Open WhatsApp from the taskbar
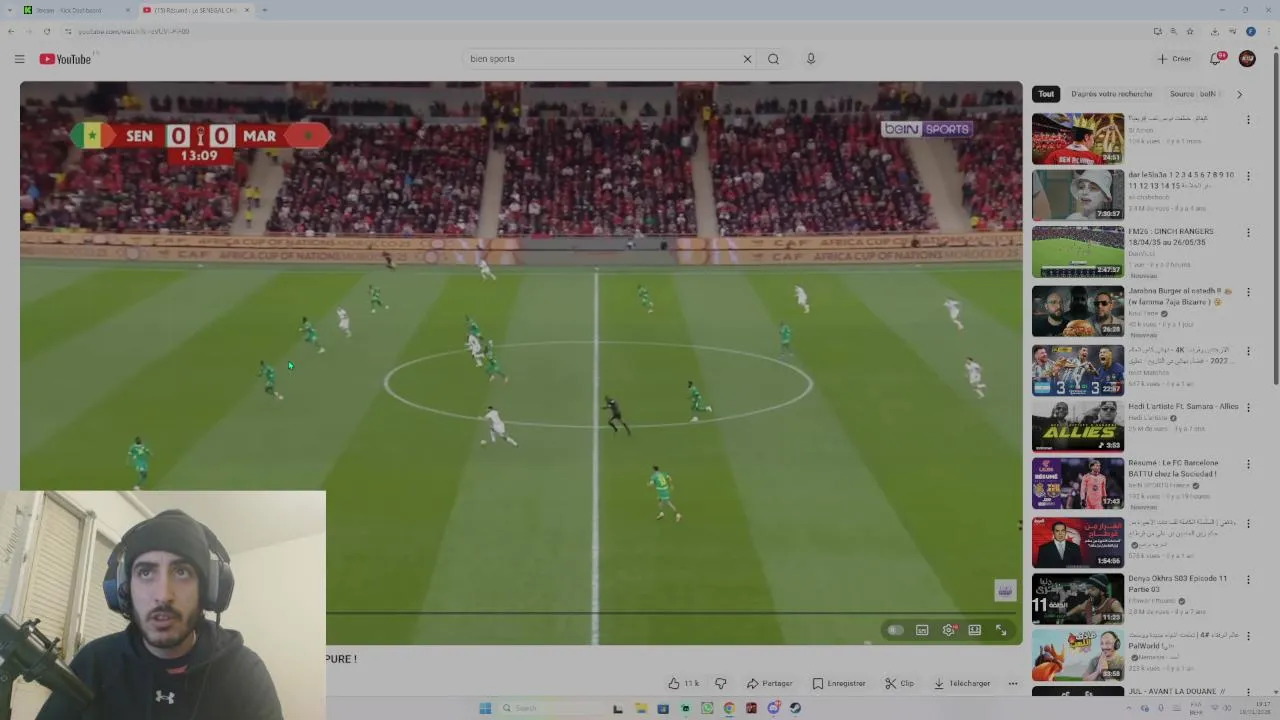1280x720 pixels. 707,708
